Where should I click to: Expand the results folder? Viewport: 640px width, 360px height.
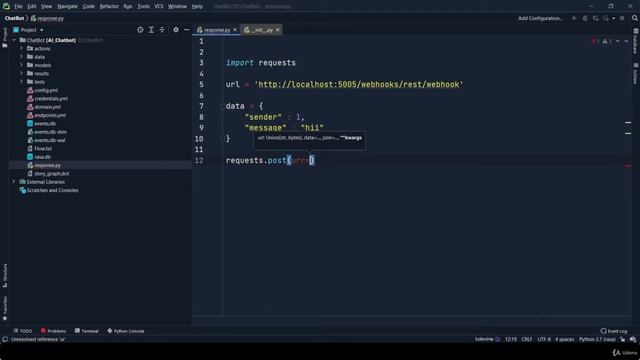click(x=22, y=73)
